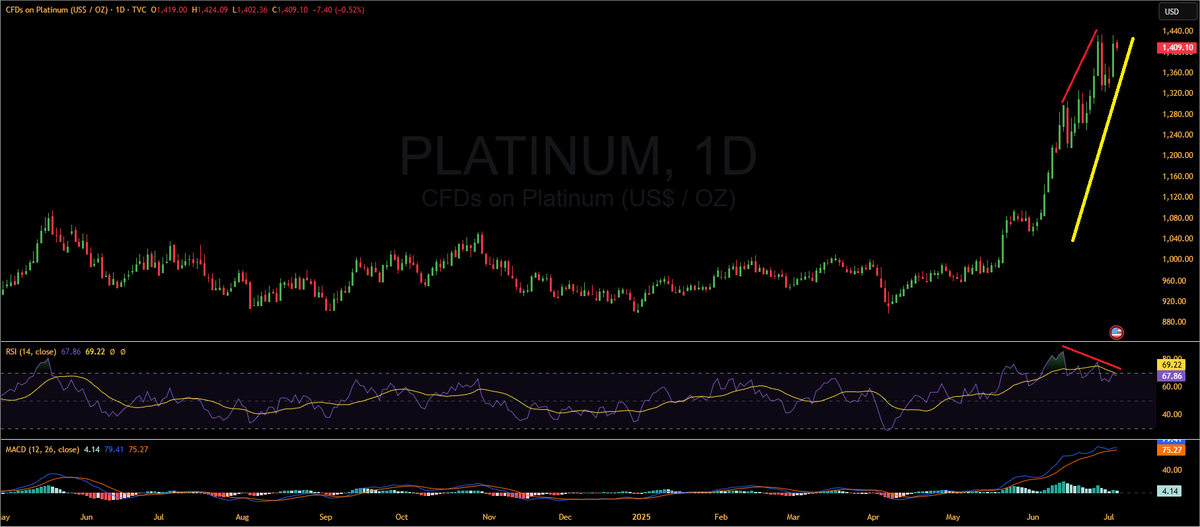Click the 60.00 label on RSI scale
Screen dimensions: 1200x527
1170,386
